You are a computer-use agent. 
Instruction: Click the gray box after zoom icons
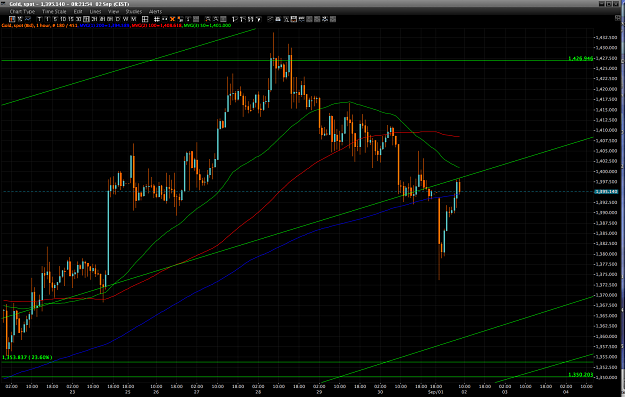coord(223,19)
